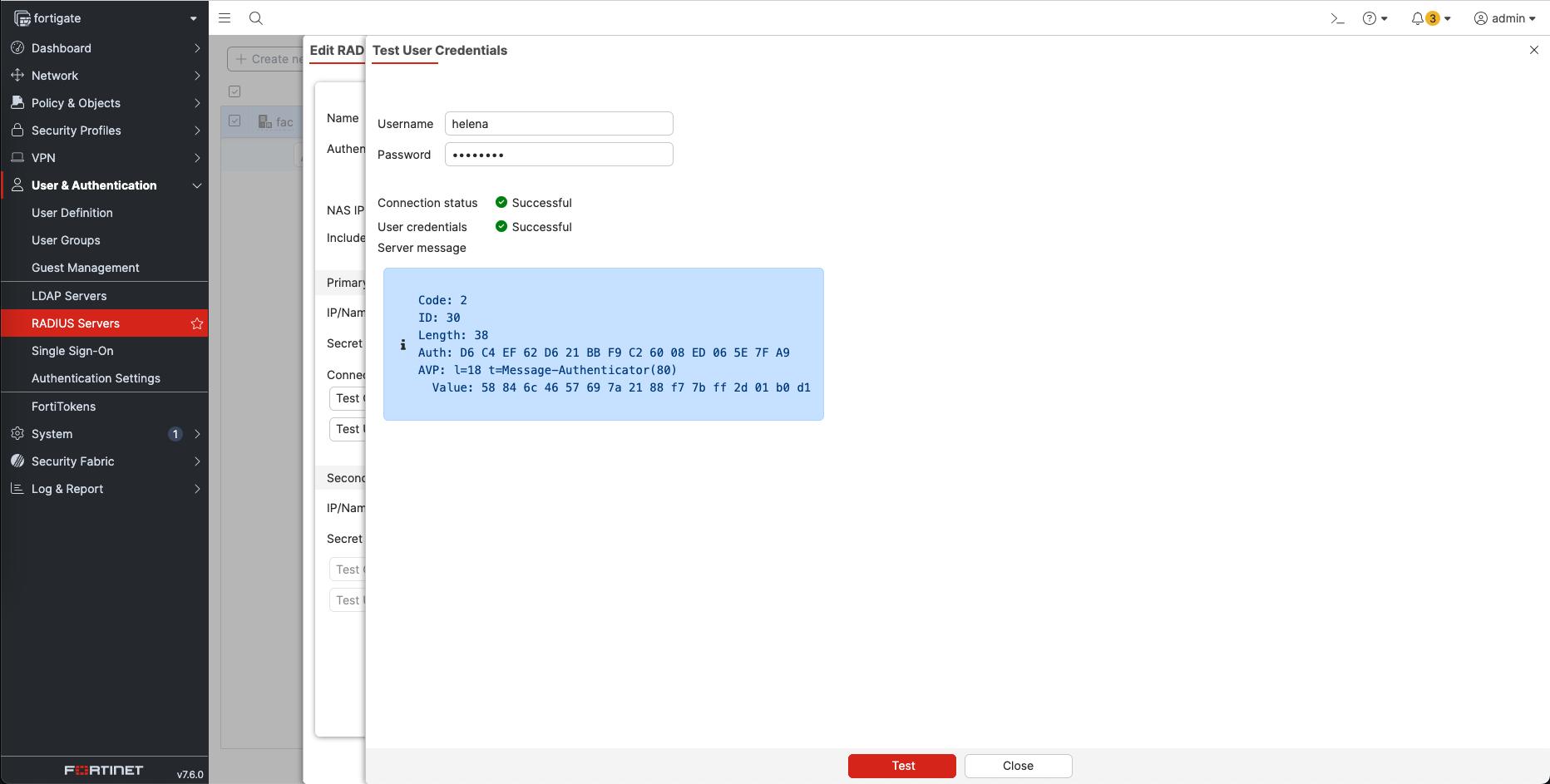
Task: Toggle the select-all checkbox in table header
Action: click(234, 91)
